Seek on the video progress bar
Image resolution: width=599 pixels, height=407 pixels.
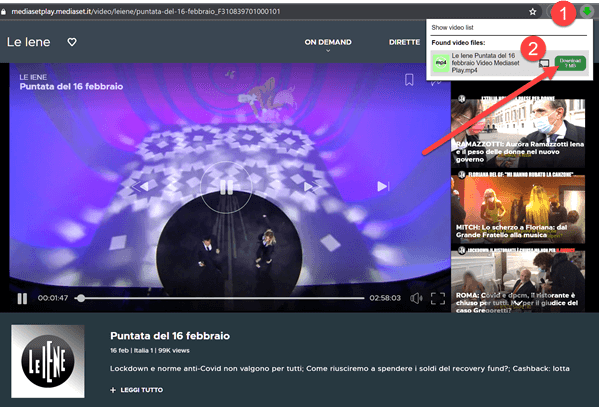[220, 298]
